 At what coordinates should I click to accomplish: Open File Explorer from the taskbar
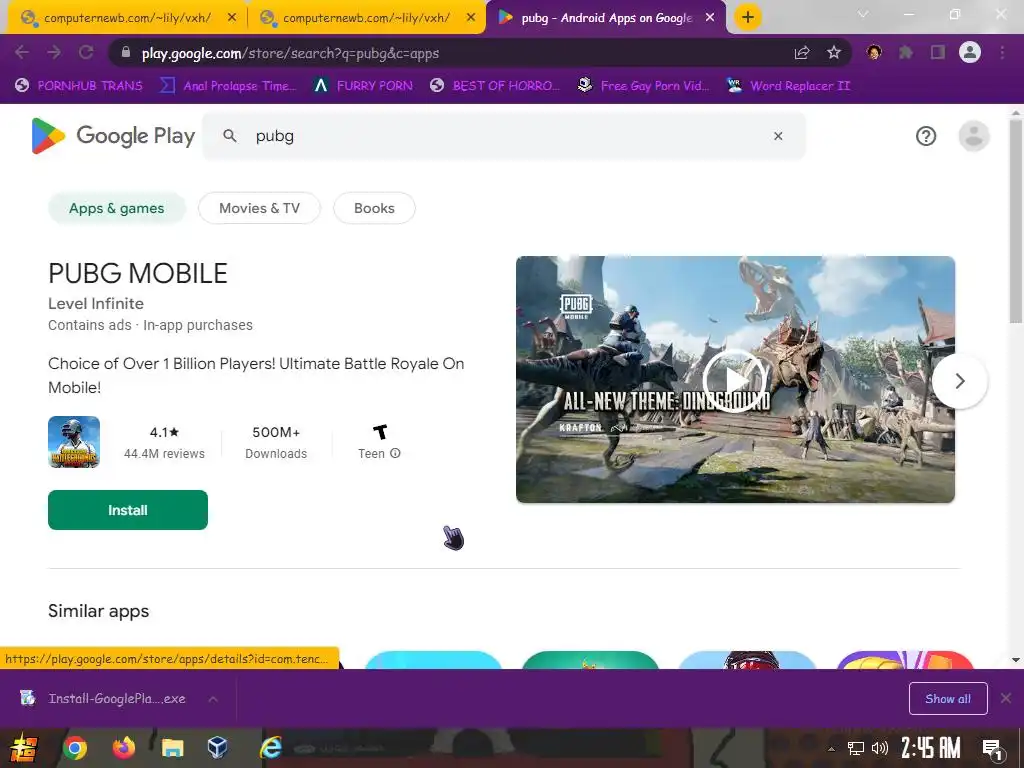click(x=172, y=748)
